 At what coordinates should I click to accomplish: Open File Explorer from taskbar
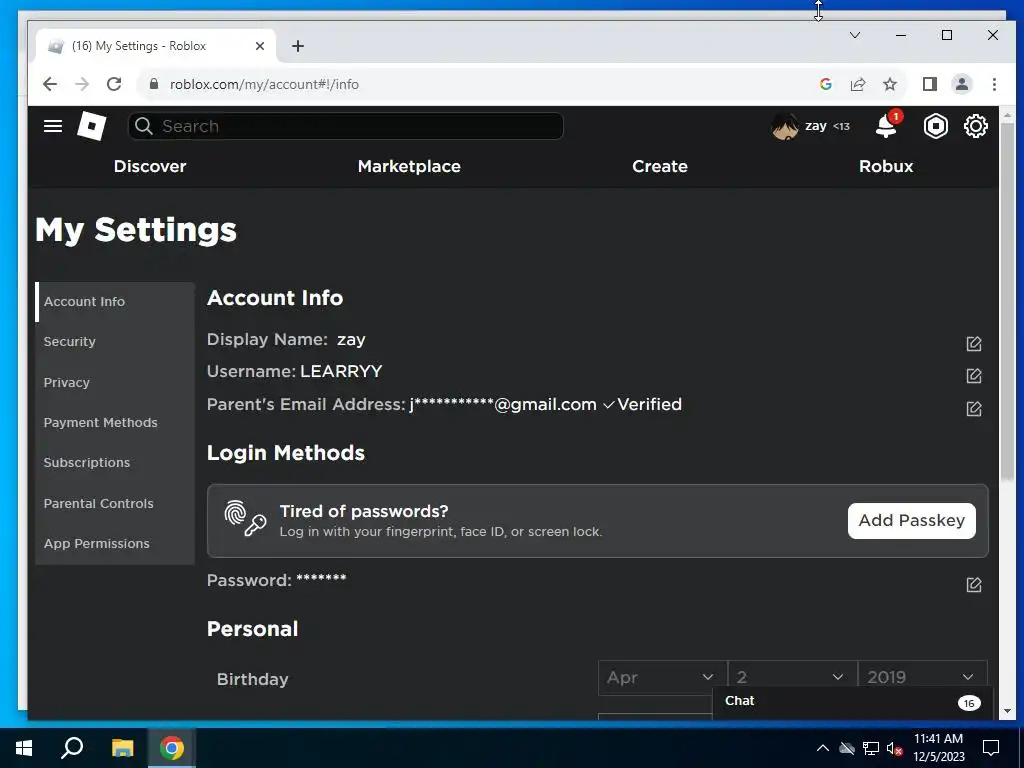tap(122, 748)
